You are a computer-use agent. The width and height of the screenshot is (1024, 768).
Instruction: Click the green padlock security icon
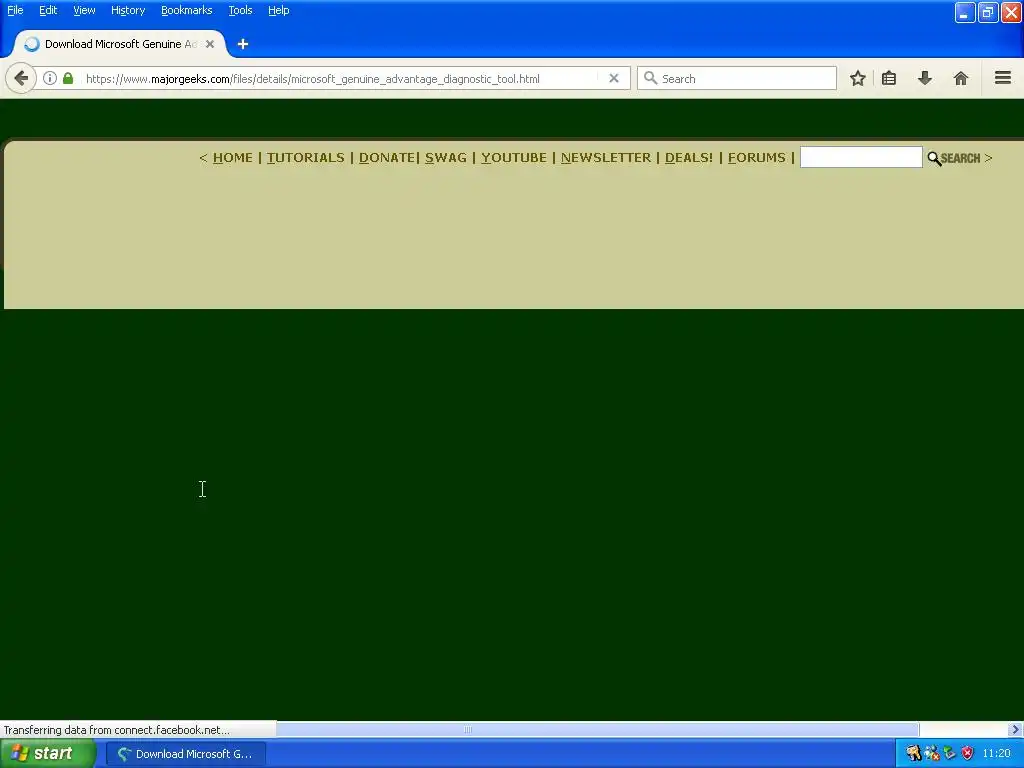(x=68, y=78)
